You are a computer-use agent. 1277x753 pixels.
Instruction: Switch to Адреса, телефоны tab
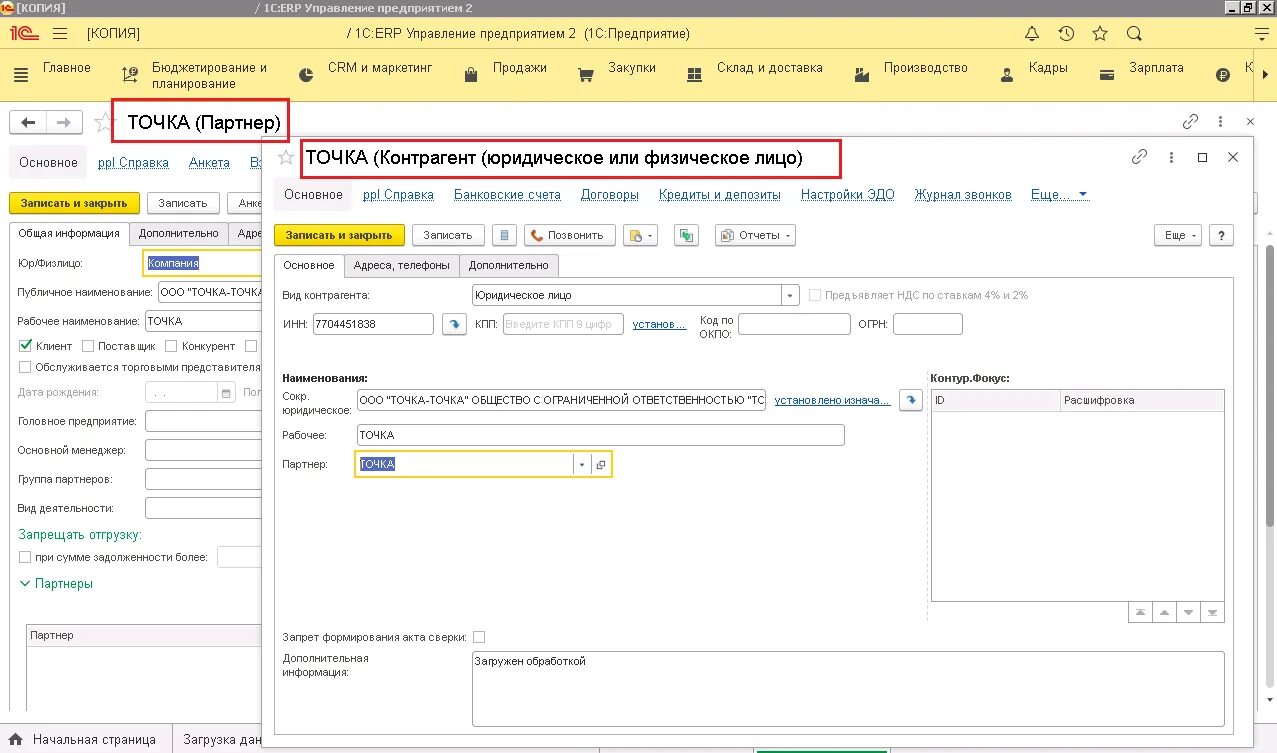(402, 265)
